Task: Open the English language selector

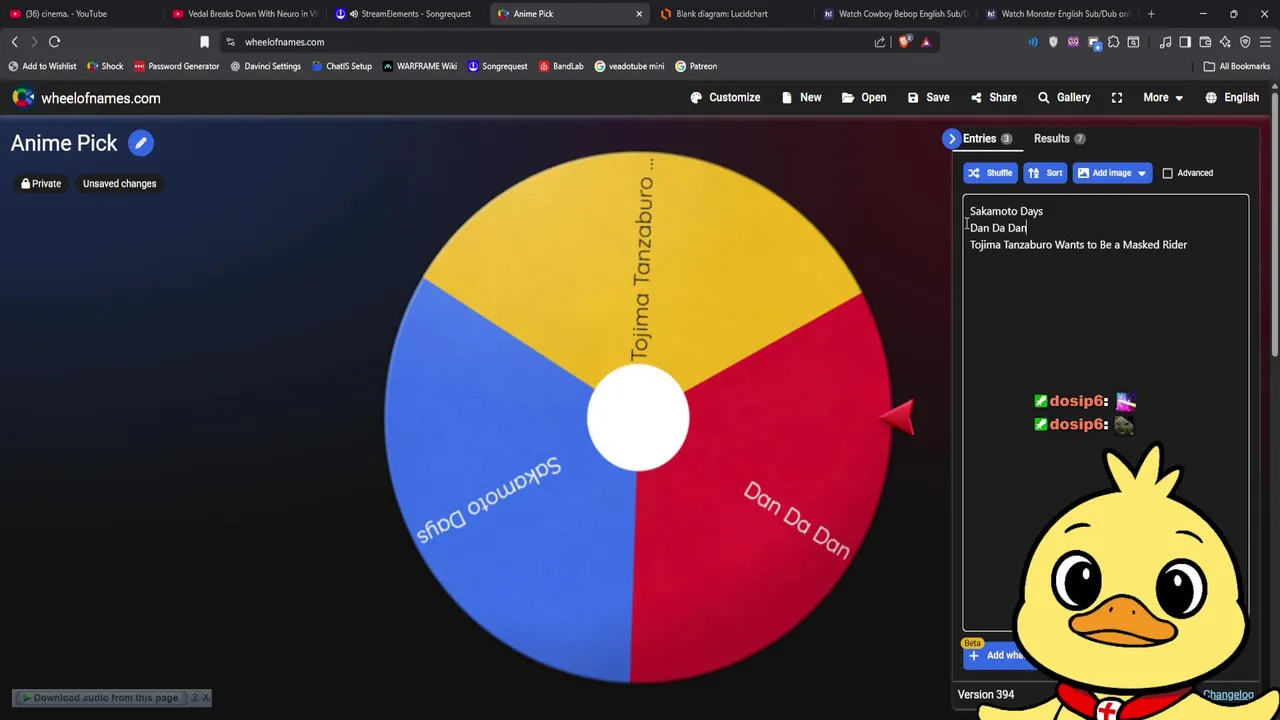Action: pyautogui.click(x=1232, y=98)
